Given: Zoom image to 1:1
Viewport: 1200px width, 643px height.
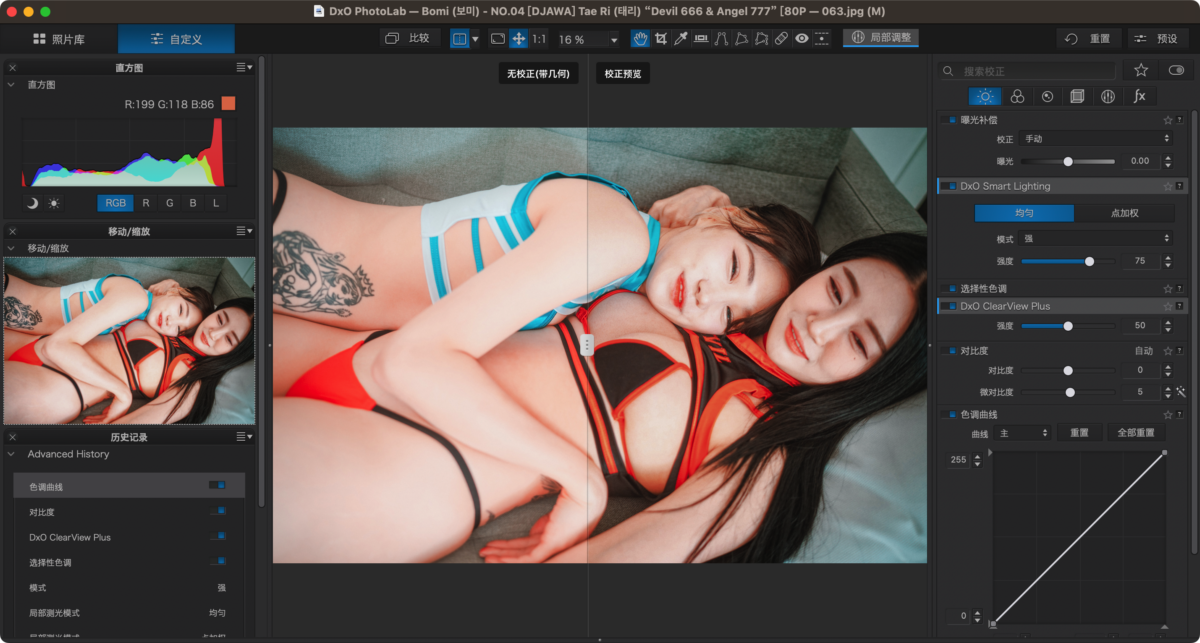Looking at the screenshot, I should click(539, 39).
